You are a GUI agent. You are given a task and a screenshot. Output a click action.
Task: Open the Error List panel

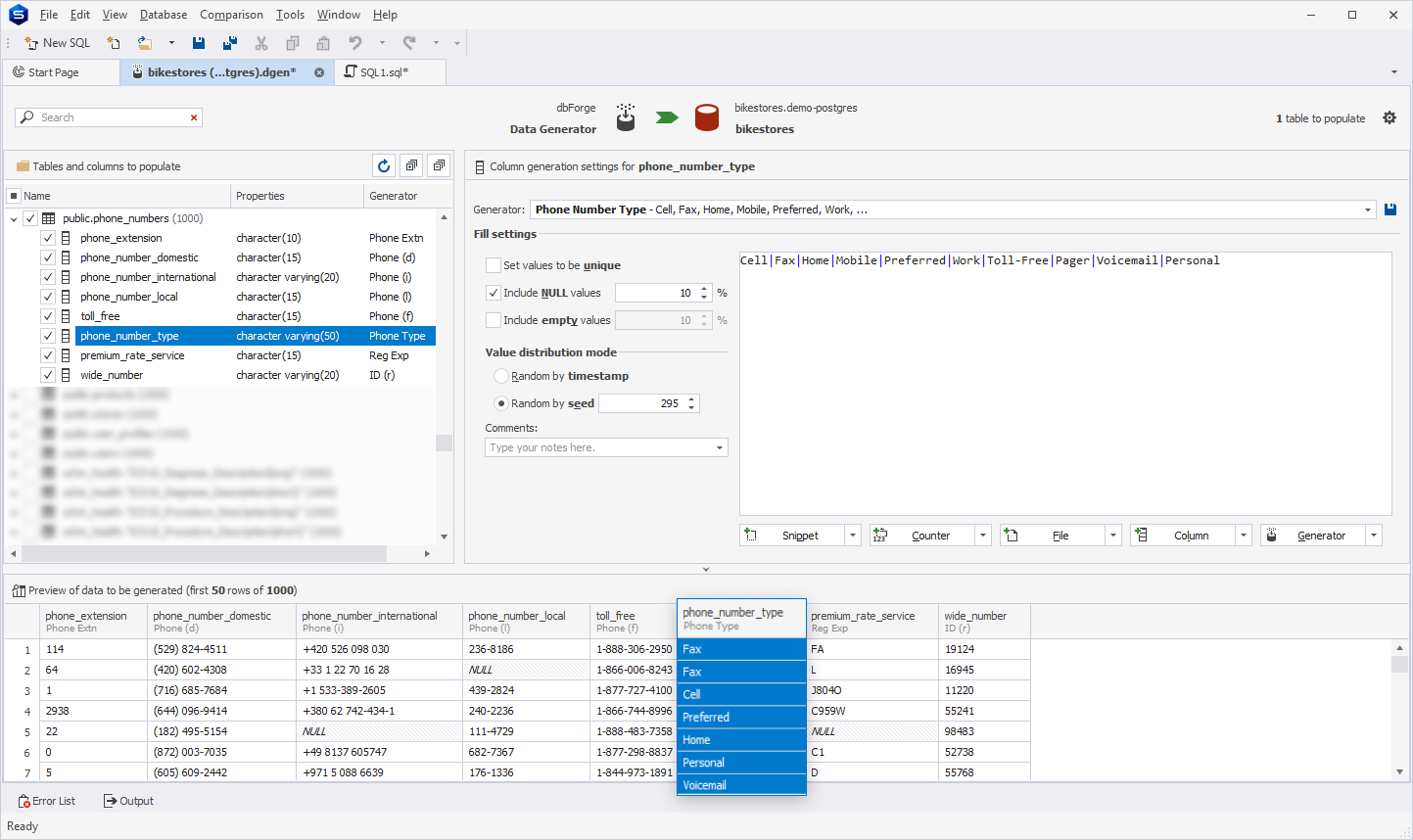pyautogui.click(x=47, y=801)
